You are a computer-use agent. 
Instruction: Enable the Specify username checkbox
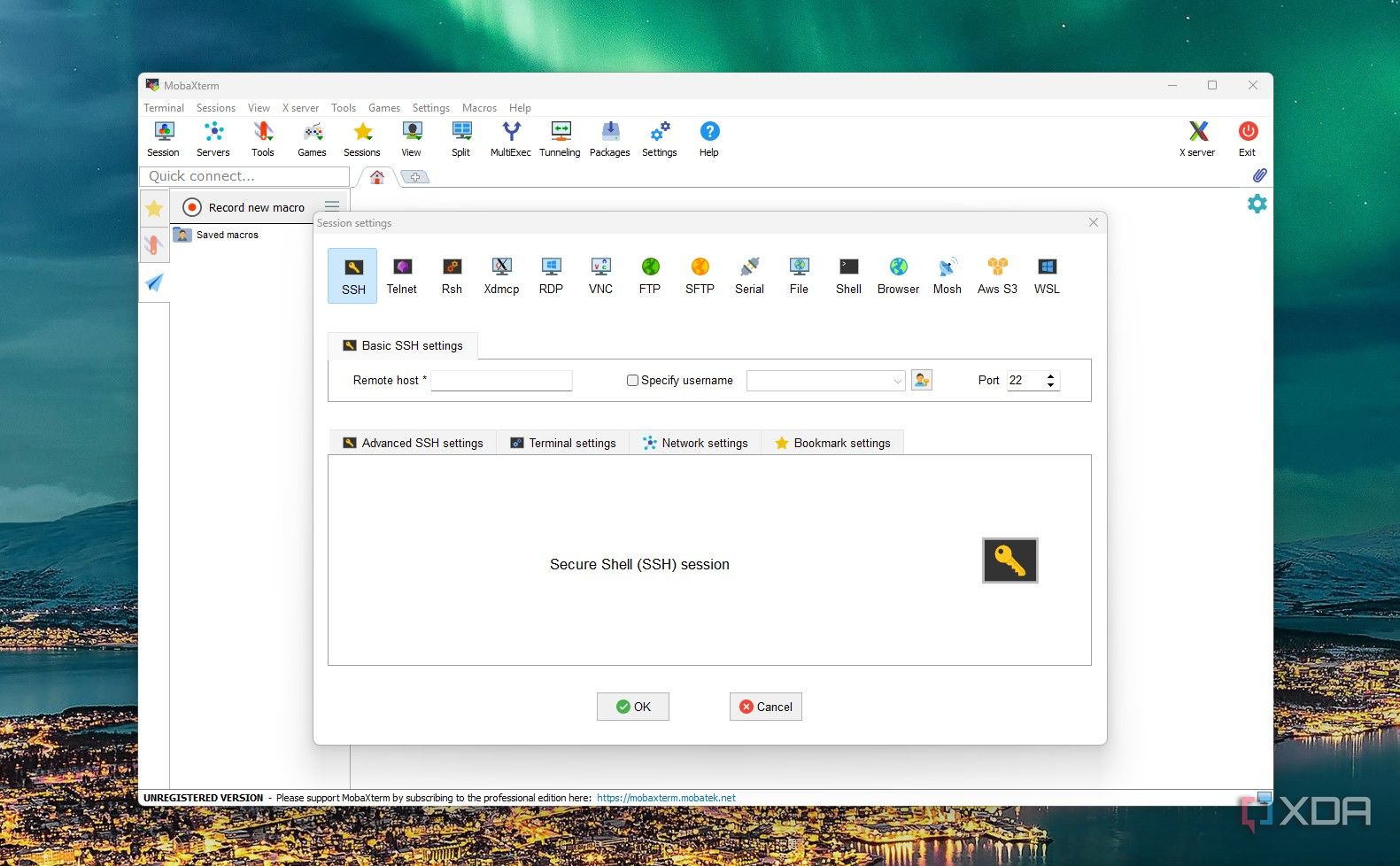632,381
